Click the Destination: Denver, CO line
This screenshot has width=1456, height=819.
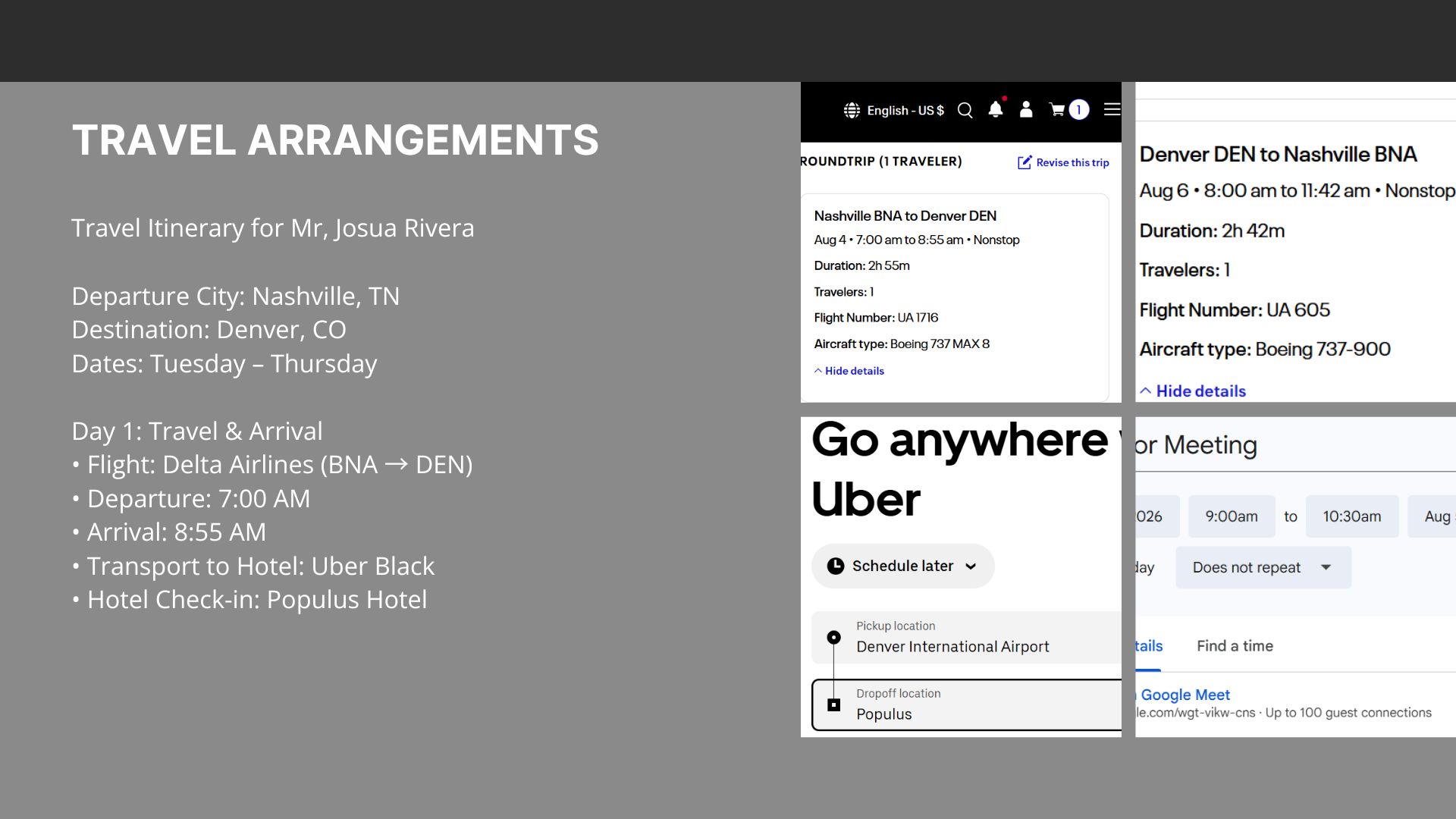click(209, 330)
